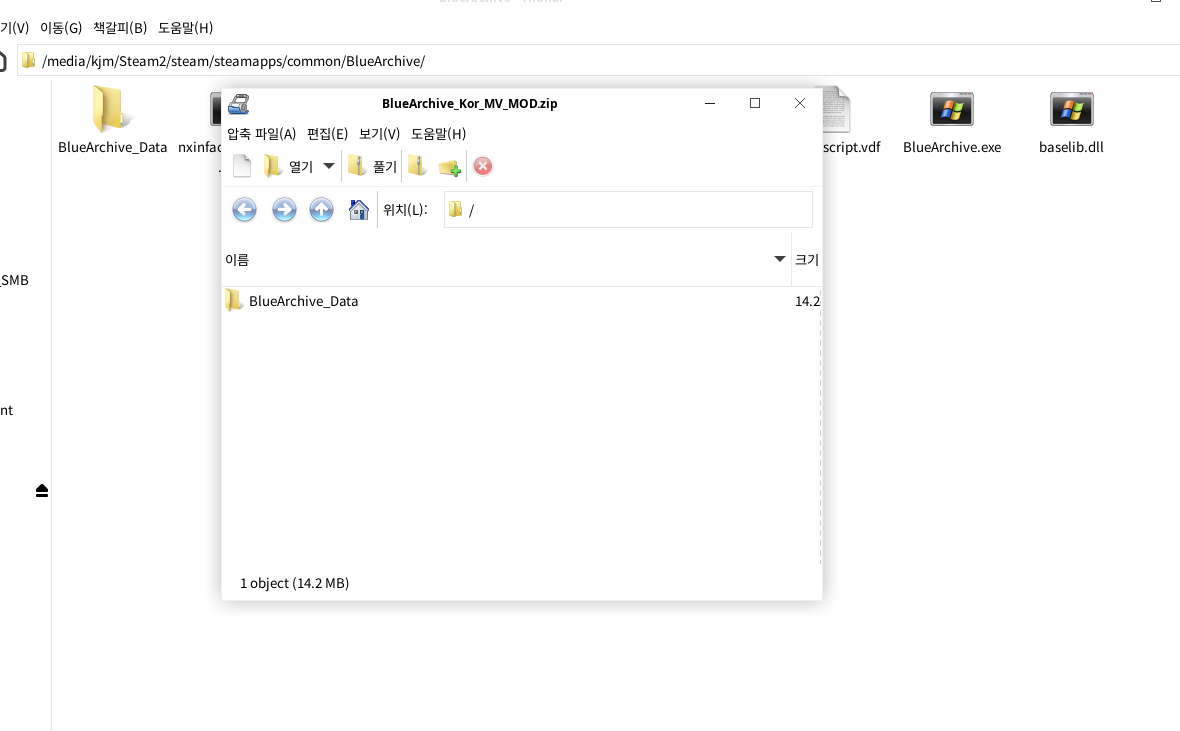Select baselib.dll in the file manager
The height and width of the screenshot is (731, 1180).
(1072, 123)
